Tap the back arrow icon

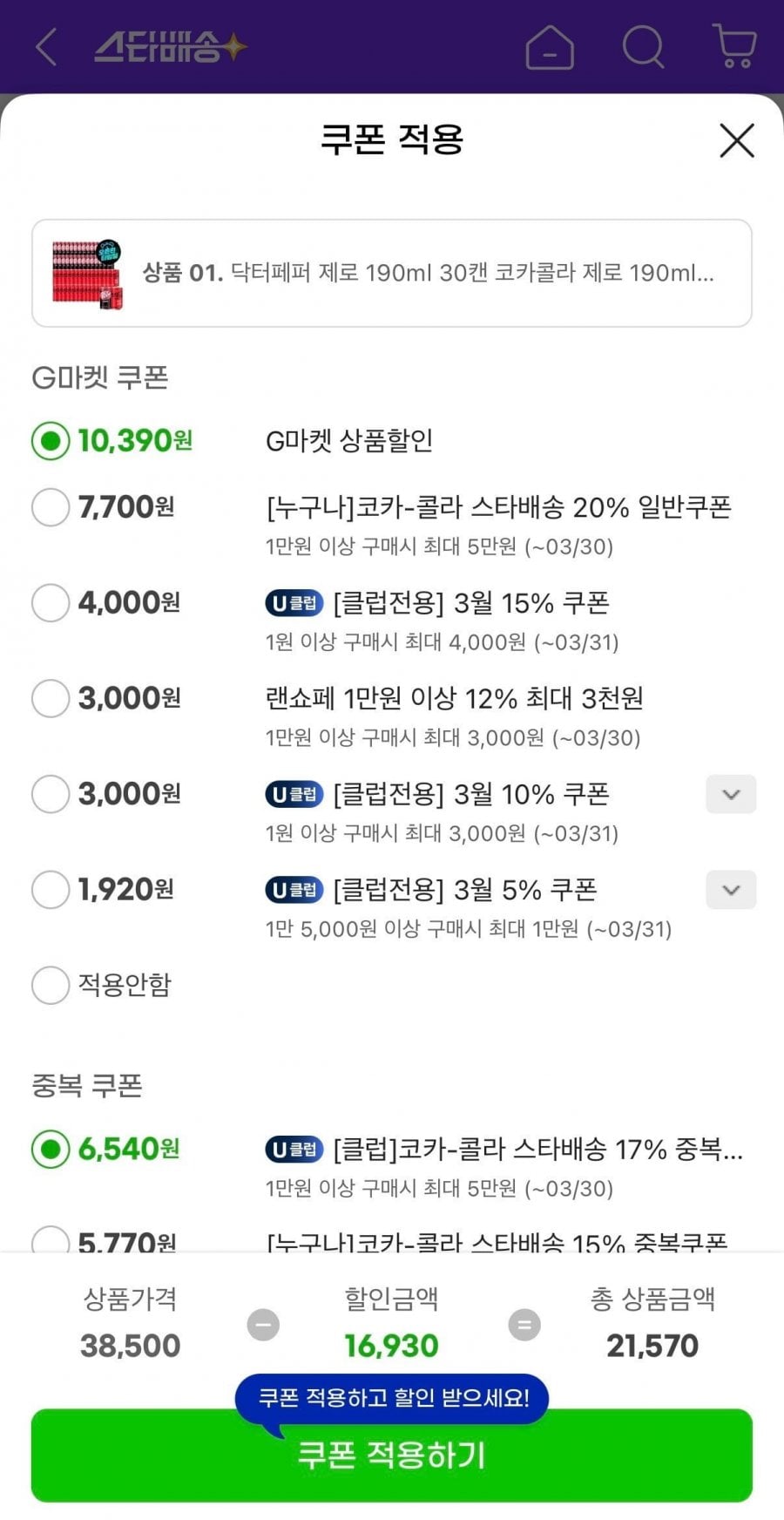[x=47, y=46]
